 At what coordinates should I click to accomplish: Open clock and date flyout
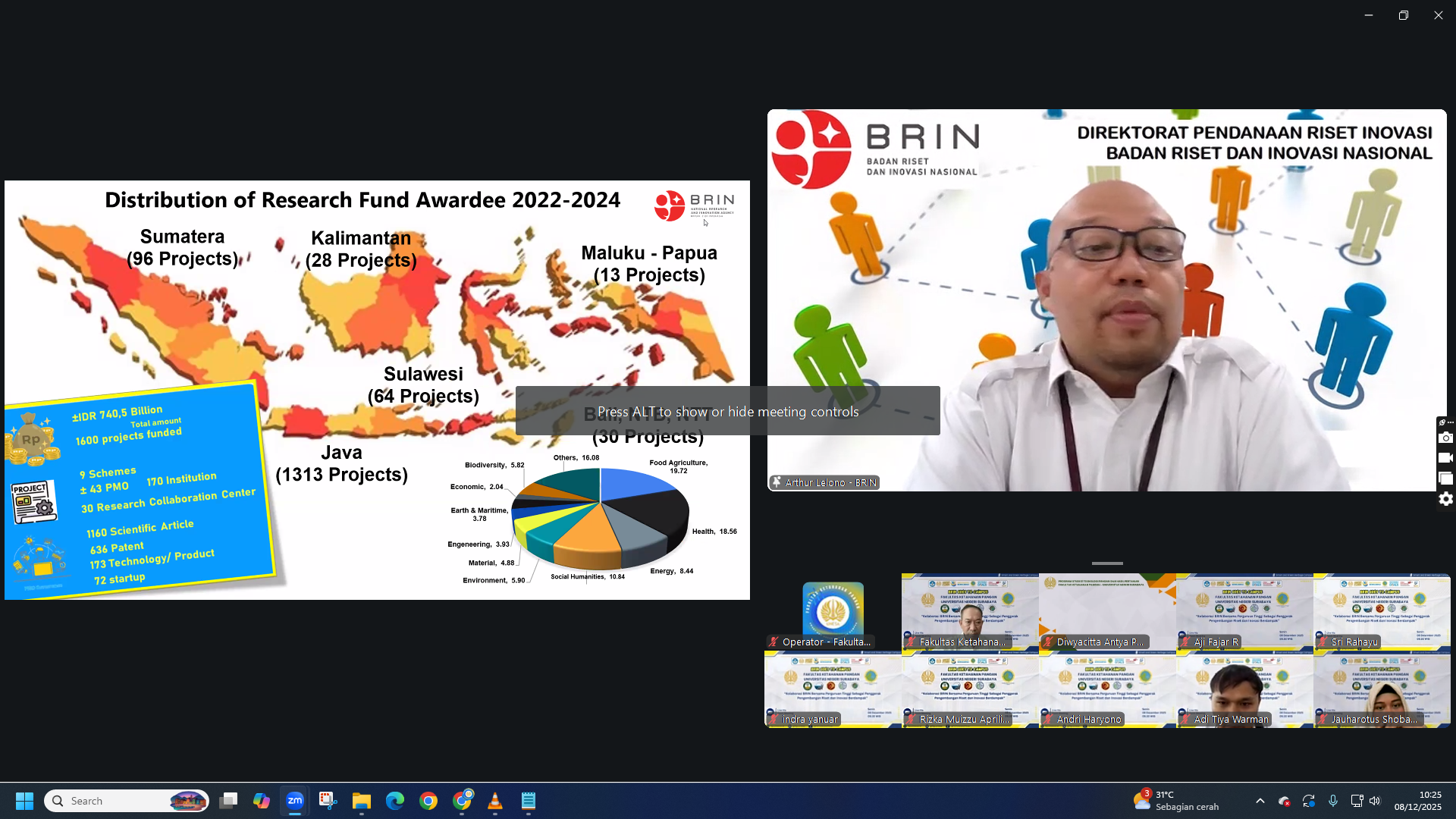[1417, 801]
